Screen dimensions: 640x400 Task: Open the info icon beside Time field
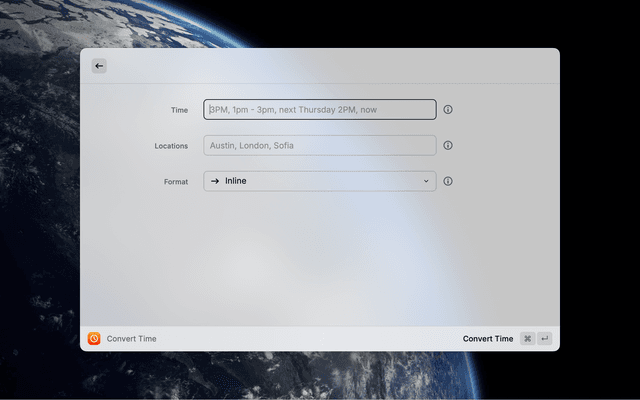[x=448, y=109]
